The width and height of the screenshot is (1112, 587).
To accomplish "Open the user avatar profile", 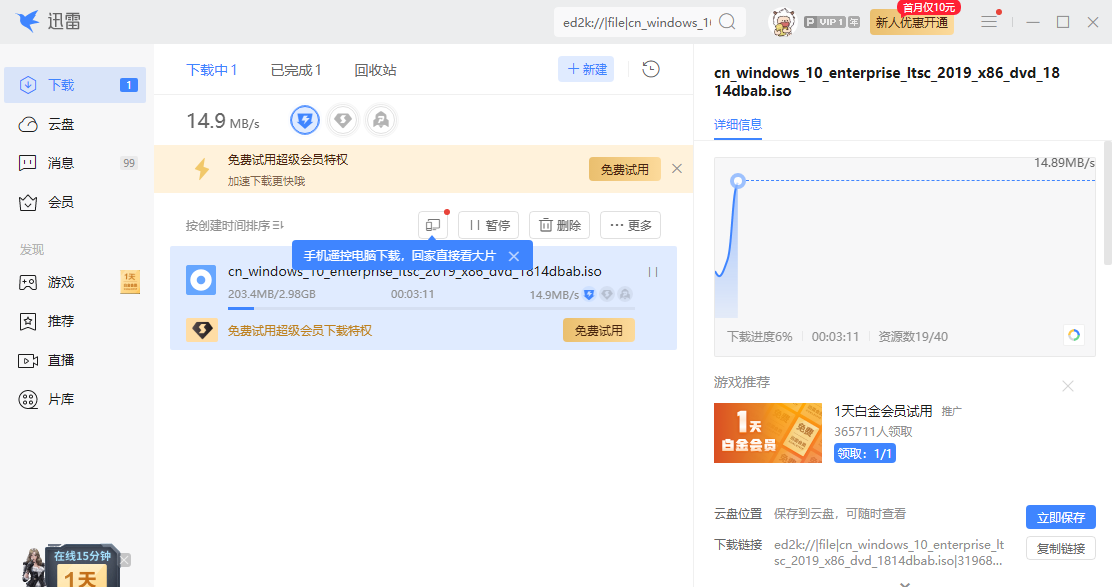I will 783,22.
